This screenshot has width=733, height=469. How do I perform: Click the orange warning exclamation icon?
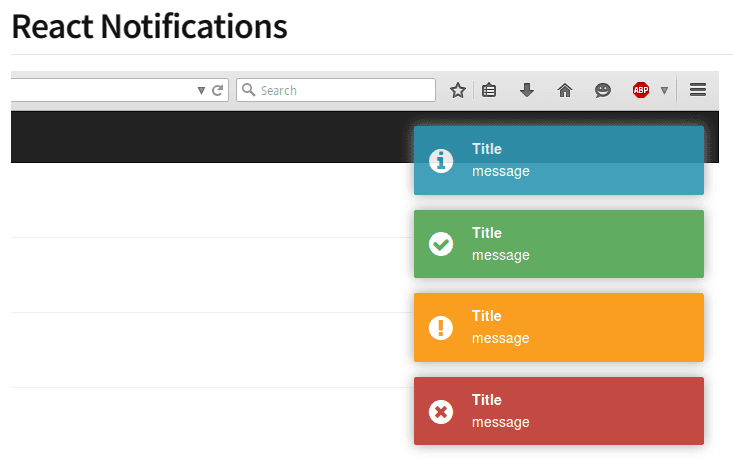pyautogui.click(x=441, y=327)
